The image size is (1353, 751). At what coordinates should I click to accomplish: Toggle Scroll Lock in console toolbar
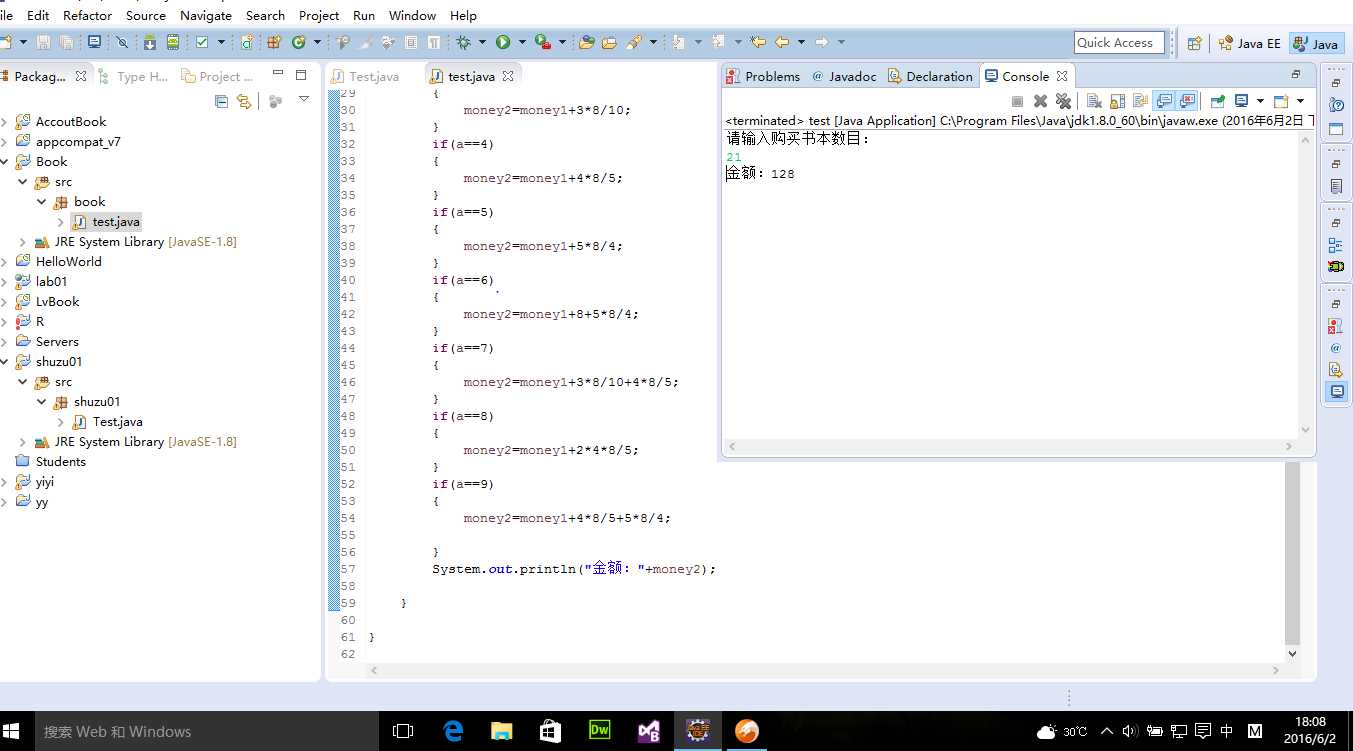pyautogui.click(x=1117, y=101)
